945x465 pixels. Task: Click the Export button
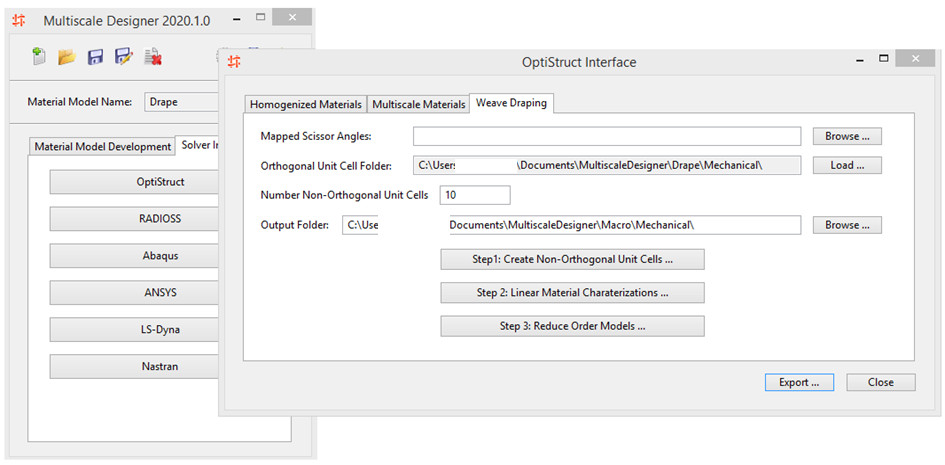(x=799, y=382)
